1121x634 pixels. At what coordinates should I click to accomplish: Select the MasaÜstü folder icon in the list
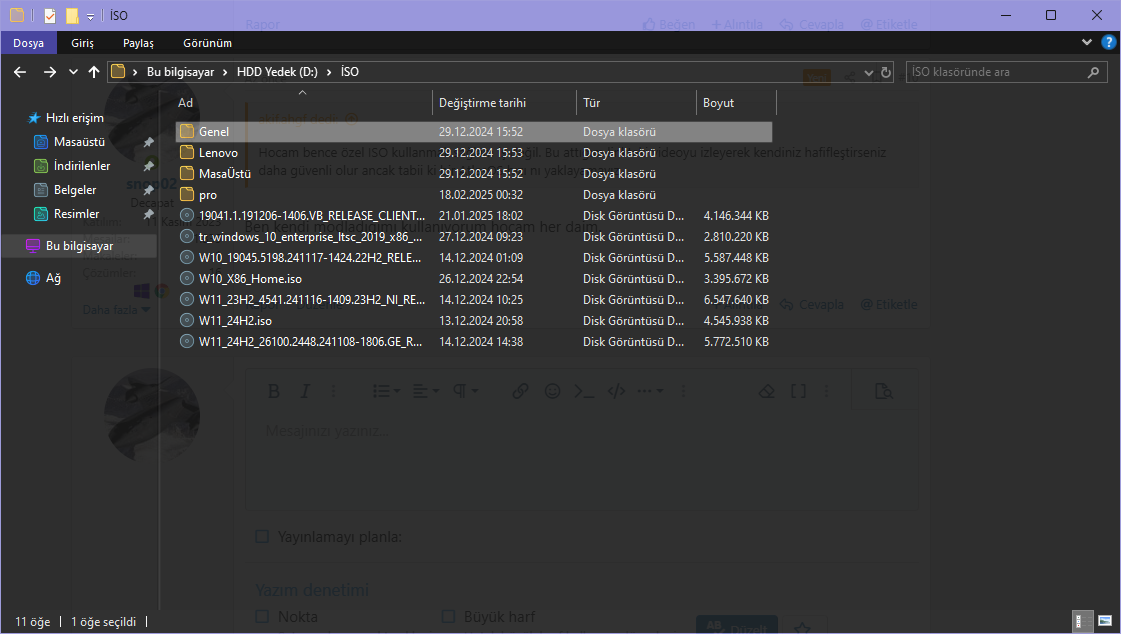coord(187,173)
